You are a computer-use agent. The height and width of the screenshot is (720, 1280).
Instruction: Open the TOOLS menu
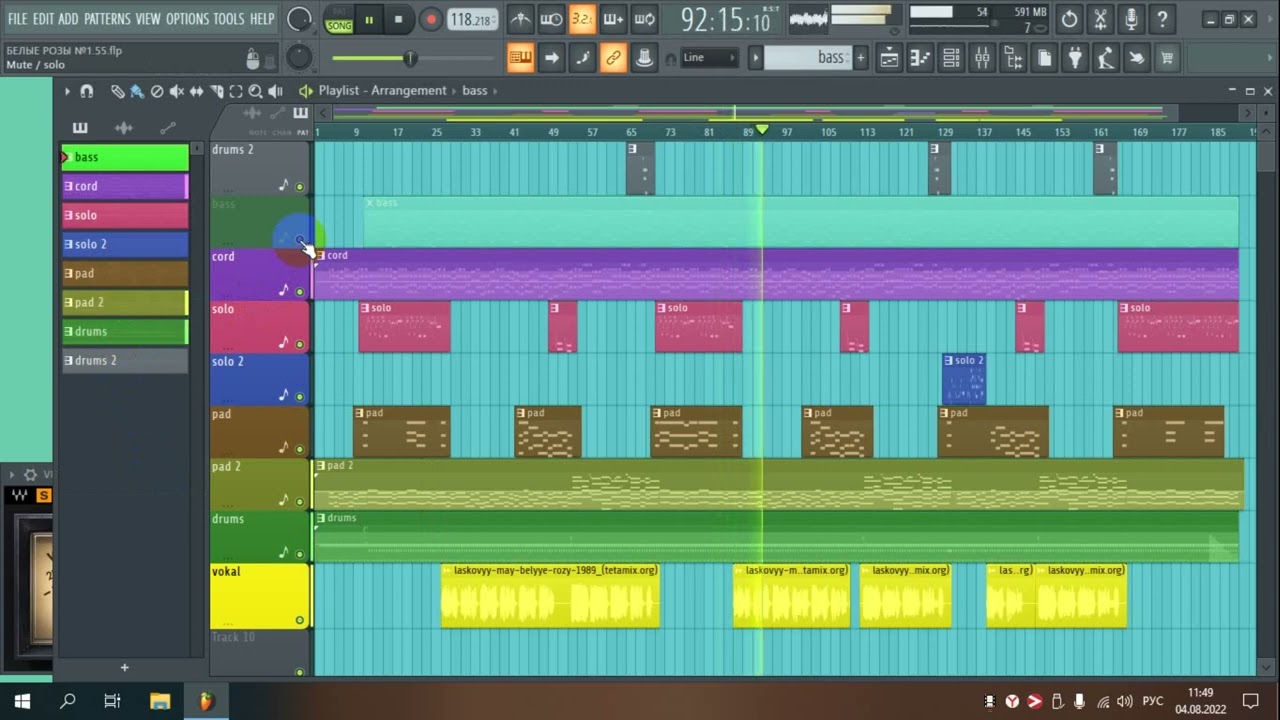(x=228, y=19)
